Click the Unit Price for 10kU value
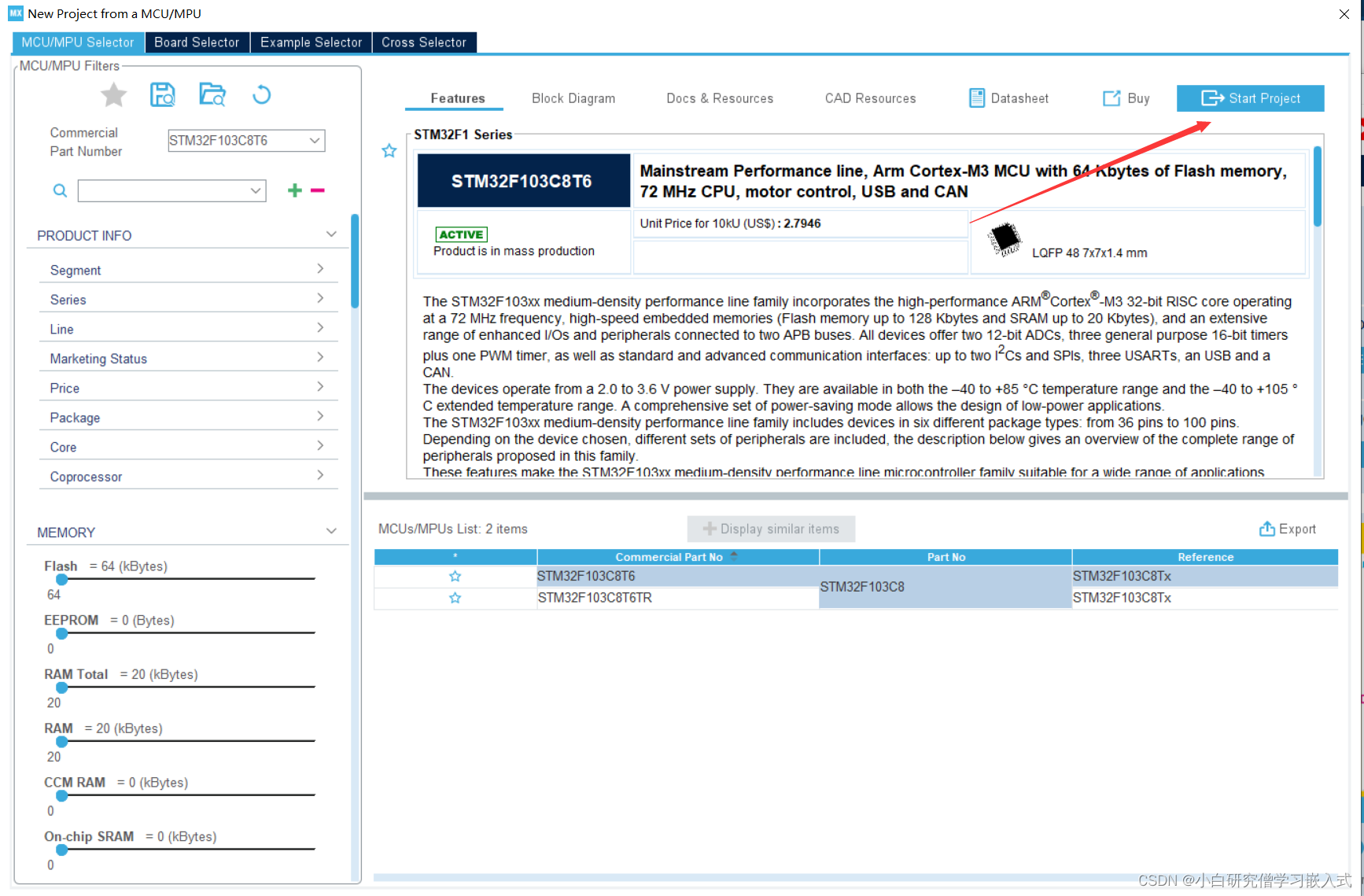 click(x=802, y=223)
